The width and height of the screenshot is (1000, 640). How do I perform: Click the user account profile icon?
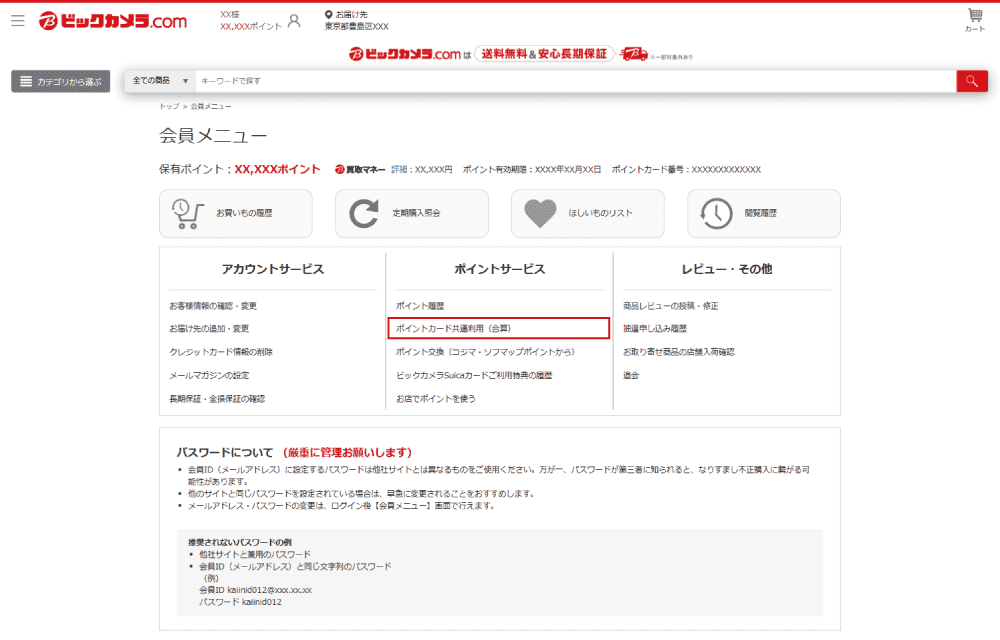click(294, 20)
